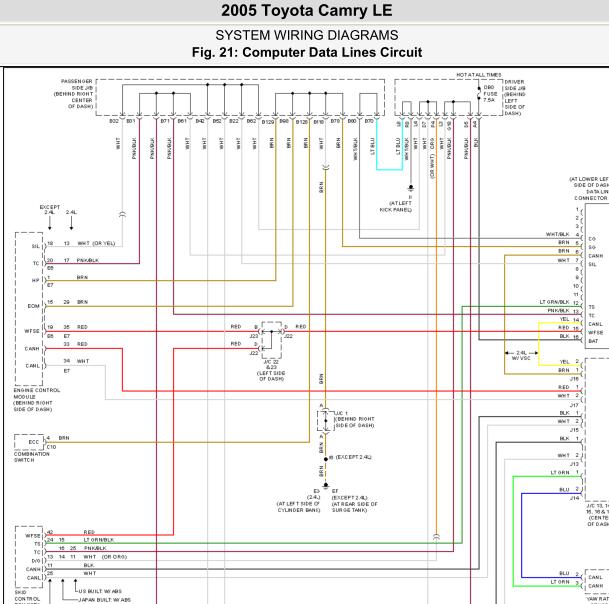
Task: Click the 'DRIVER SIDE J/B' label
Action: [515, 85]
